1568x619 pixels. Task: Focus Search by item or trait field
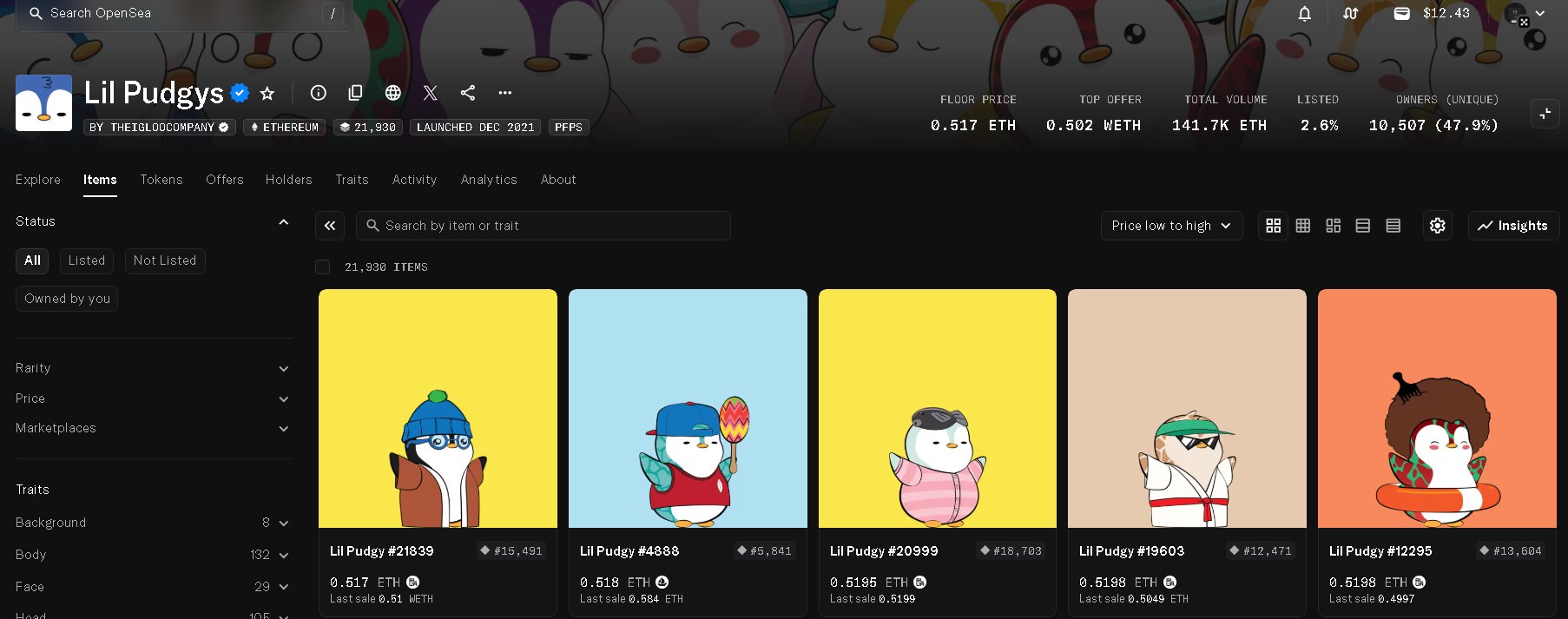[544, 226]
